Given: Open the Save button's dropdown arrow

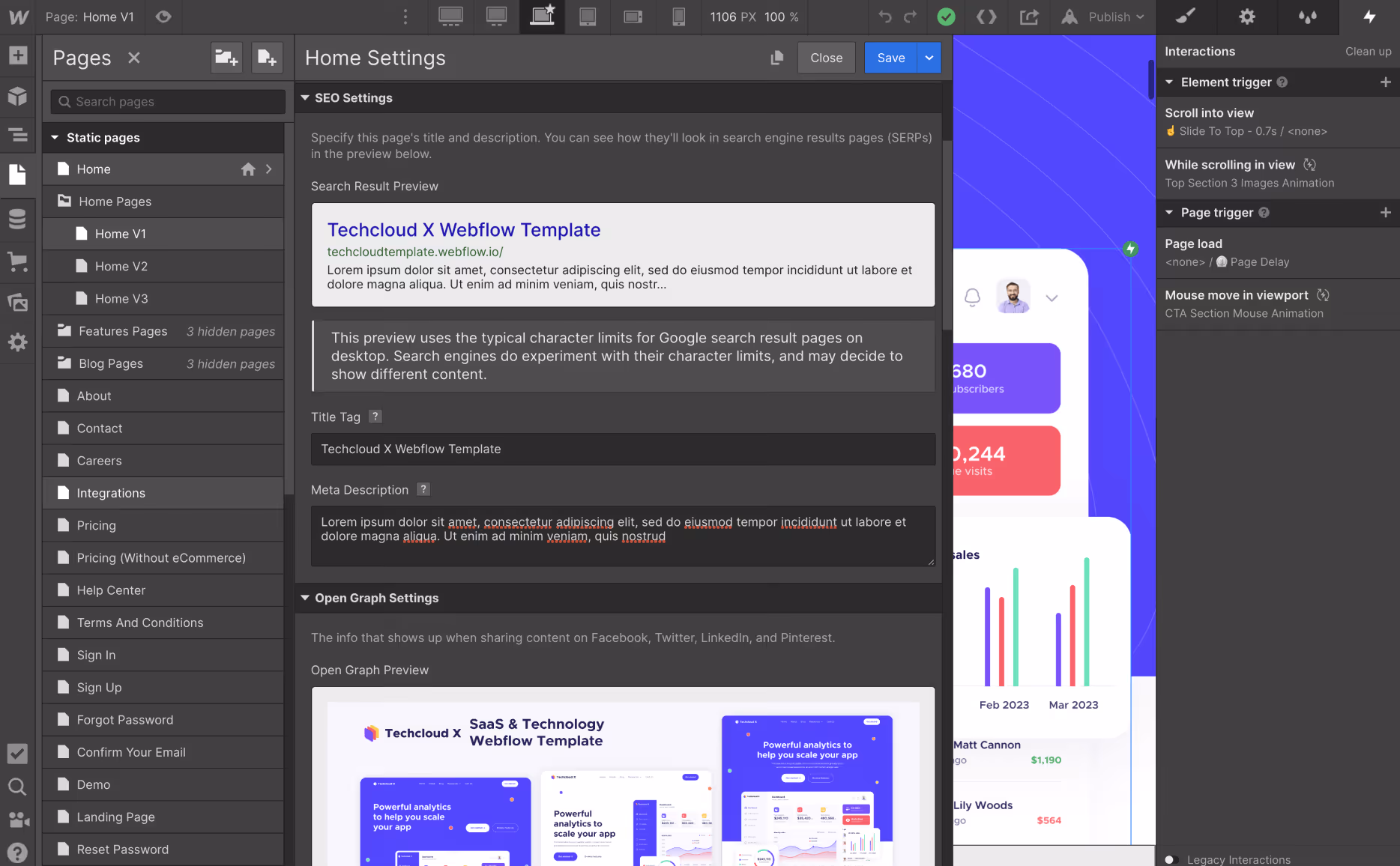Looking at the screenshot, I should tap(929, 57).
